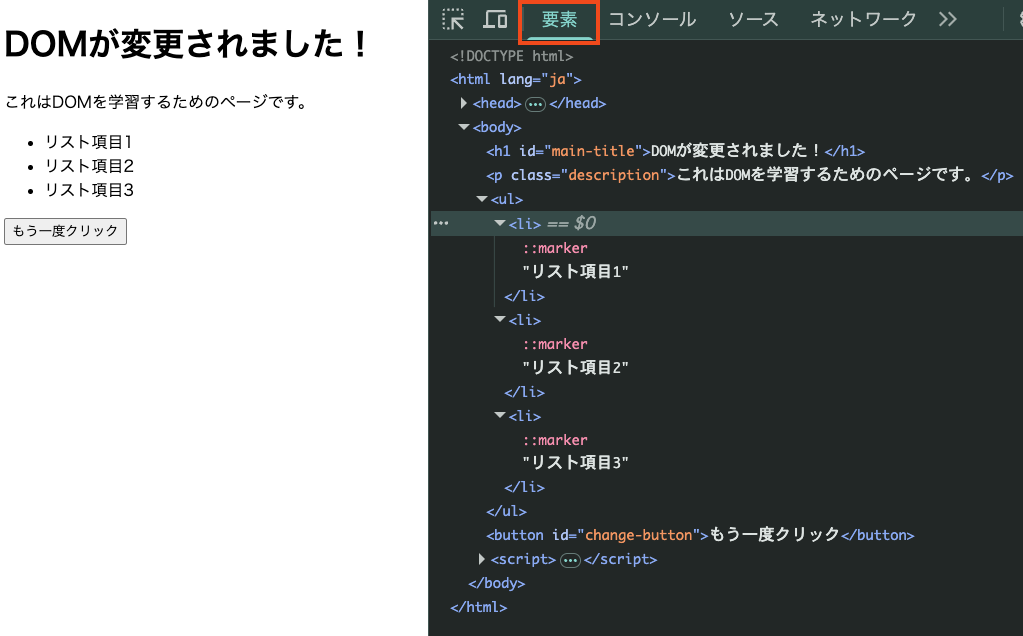Collapse the body element node
The width and height of the screenshot is (1023, 636).
pyautogui.click(x=464, y=127)
